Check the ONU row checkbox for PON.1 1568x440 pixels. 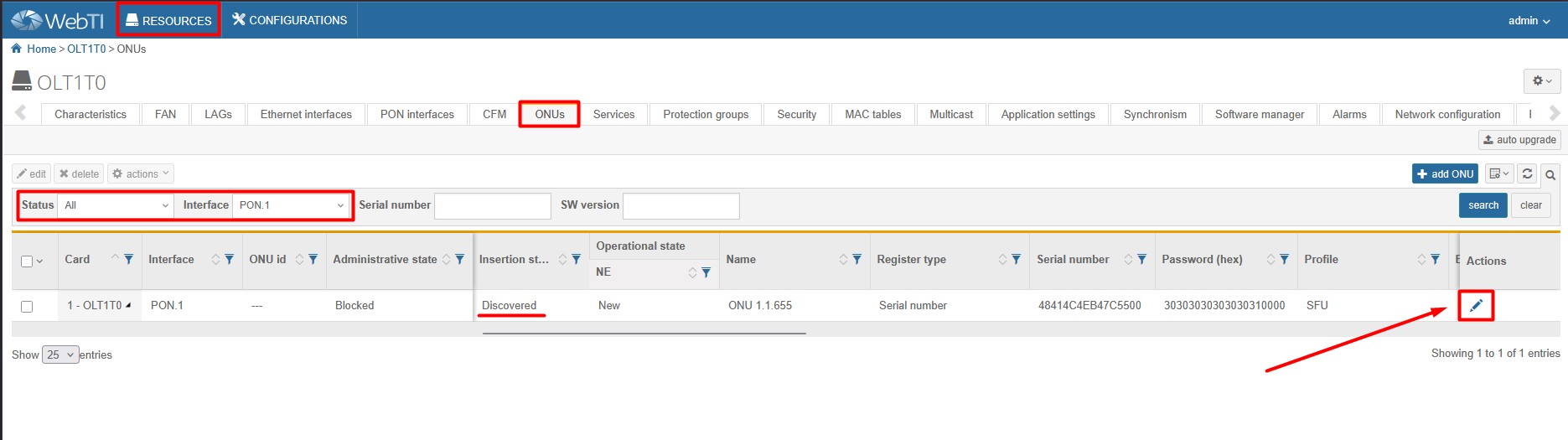coord(27,307)
